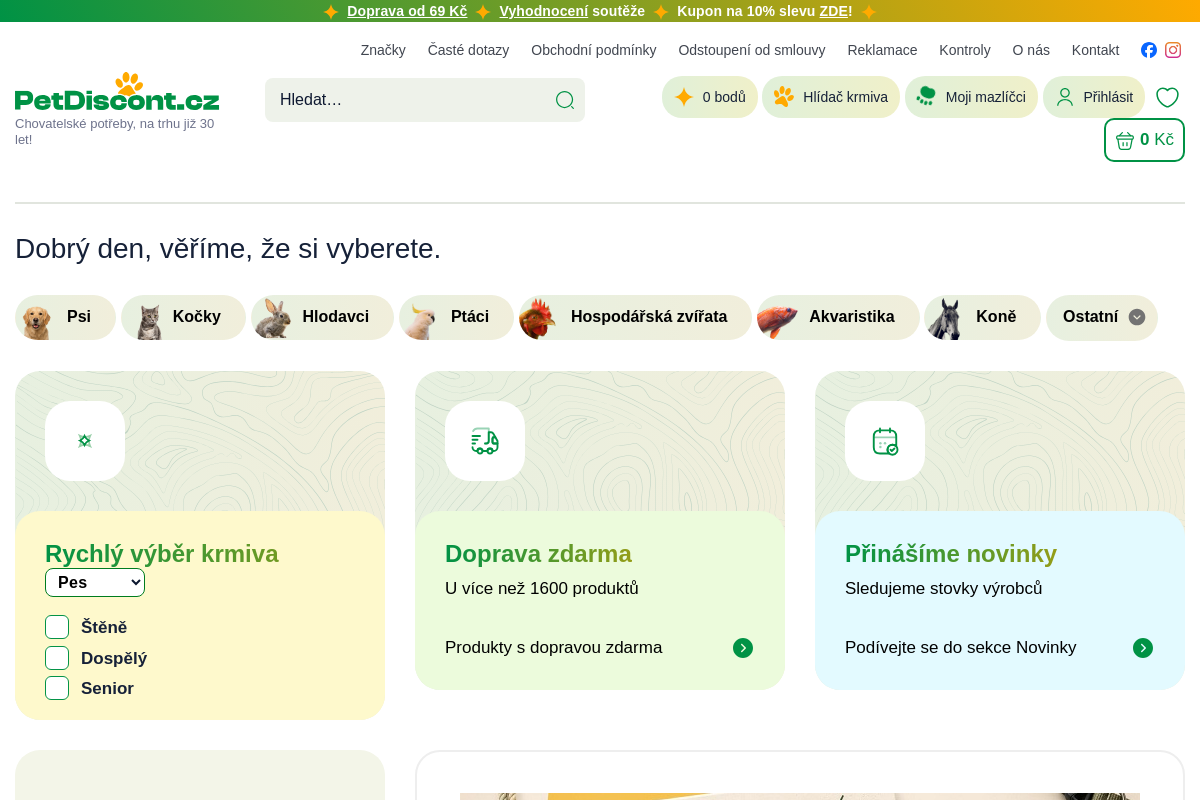Viewport: 1200px width, 800px height.
Task: Click the 0 bodů points button
Action: [710, 97]
